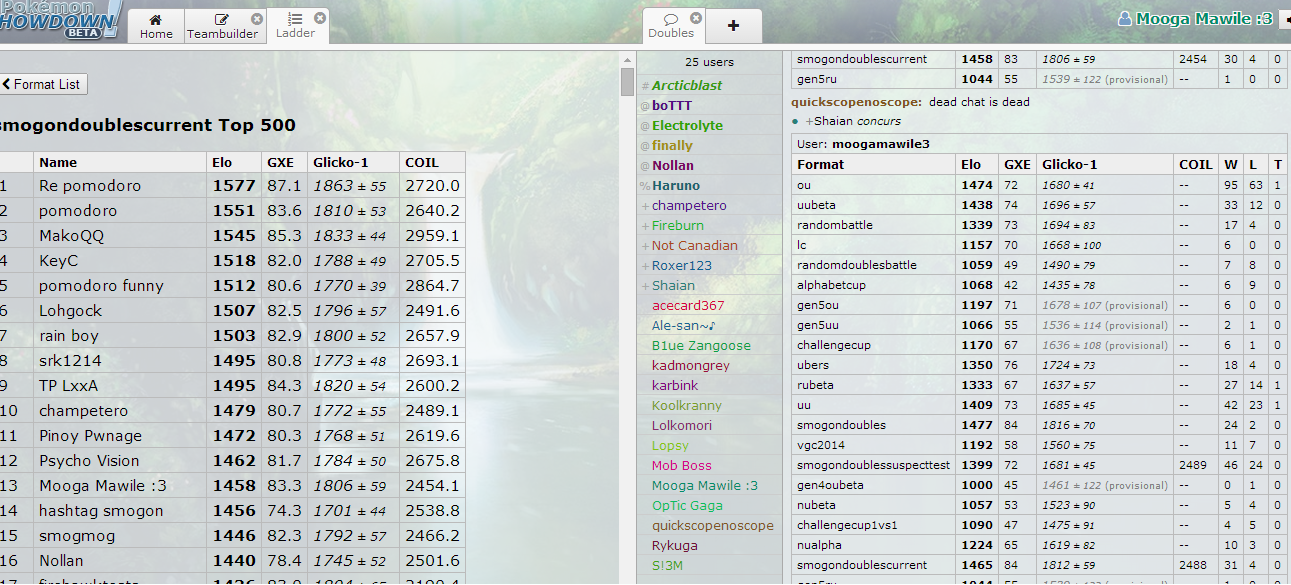Click the Pokemon Showdown logo
The image size is (1291, 585).
(58, 18)
